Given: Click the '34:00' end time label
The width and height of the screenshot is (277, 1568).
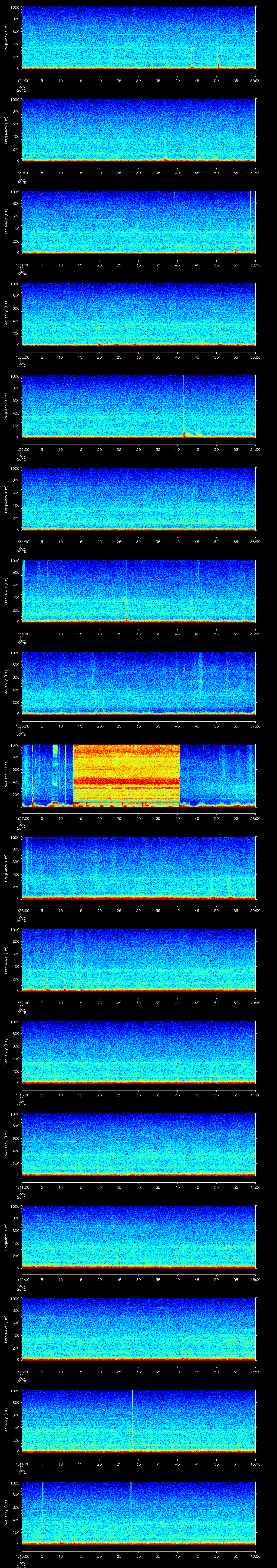Looking at the screenshot, I should [x=255, y=449].
